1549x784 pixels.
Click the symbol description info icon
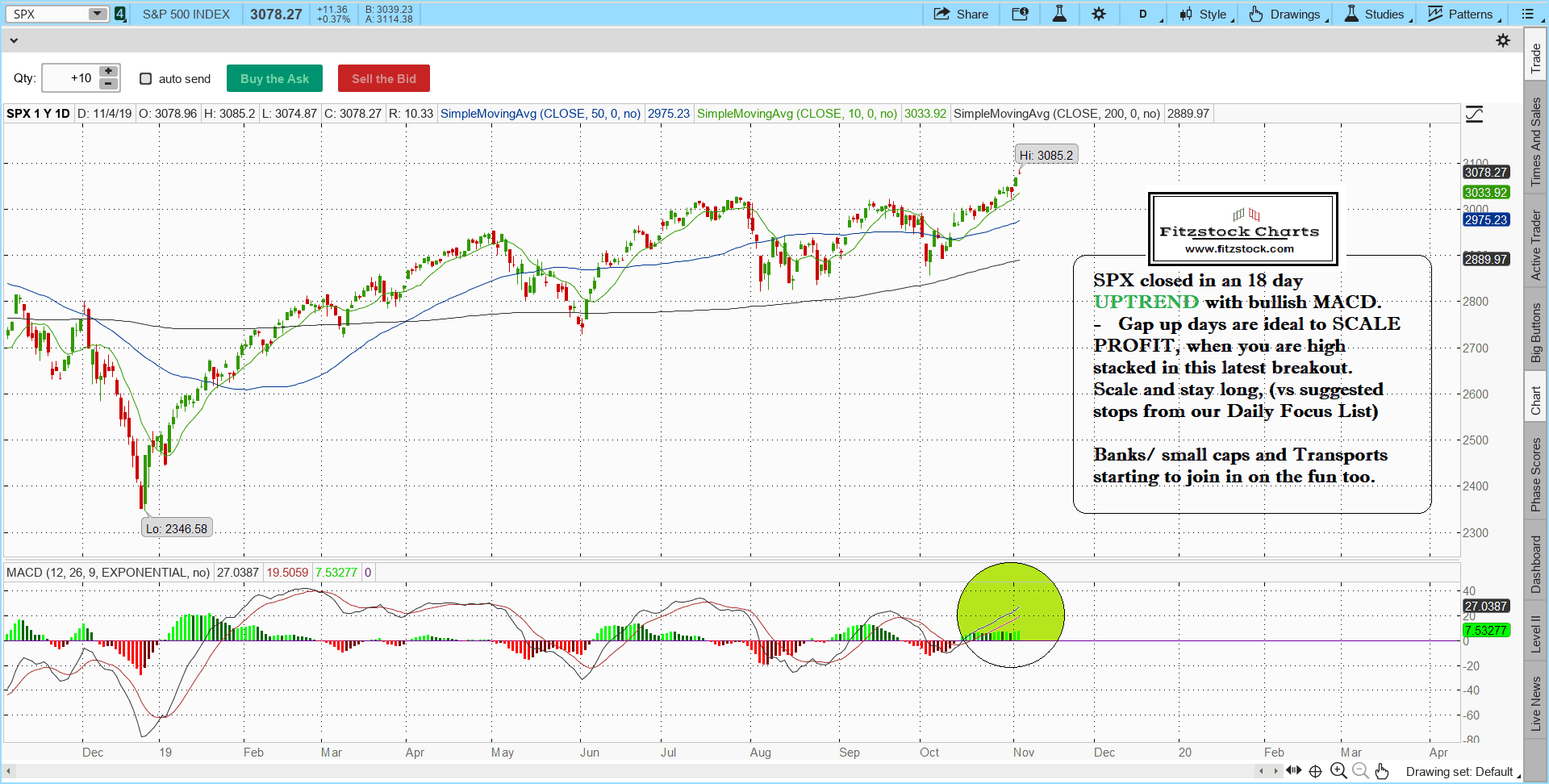(1020, 14)
